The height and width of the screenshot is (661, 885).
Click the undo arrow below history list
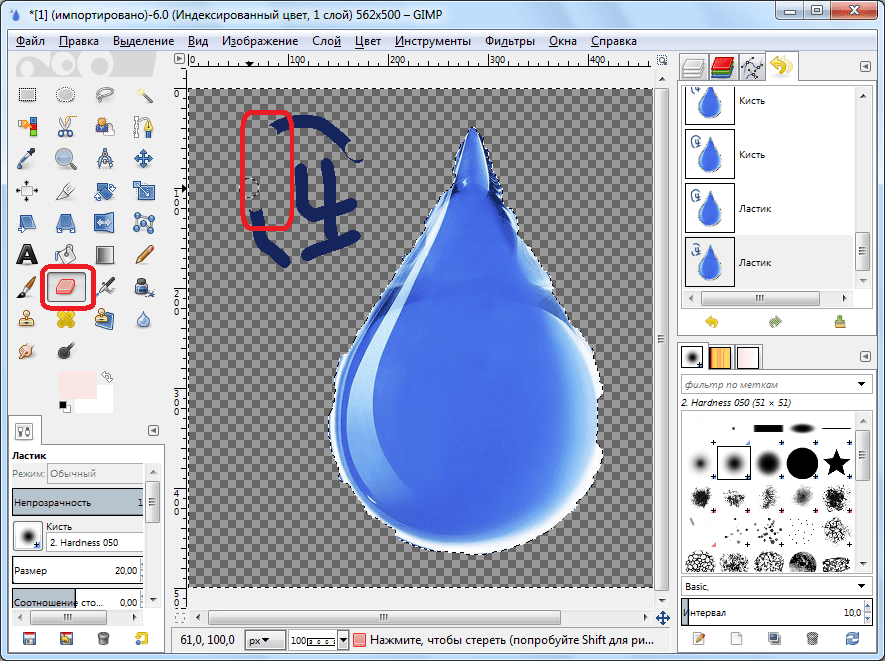pyautogui.click(x=712, y=322)
